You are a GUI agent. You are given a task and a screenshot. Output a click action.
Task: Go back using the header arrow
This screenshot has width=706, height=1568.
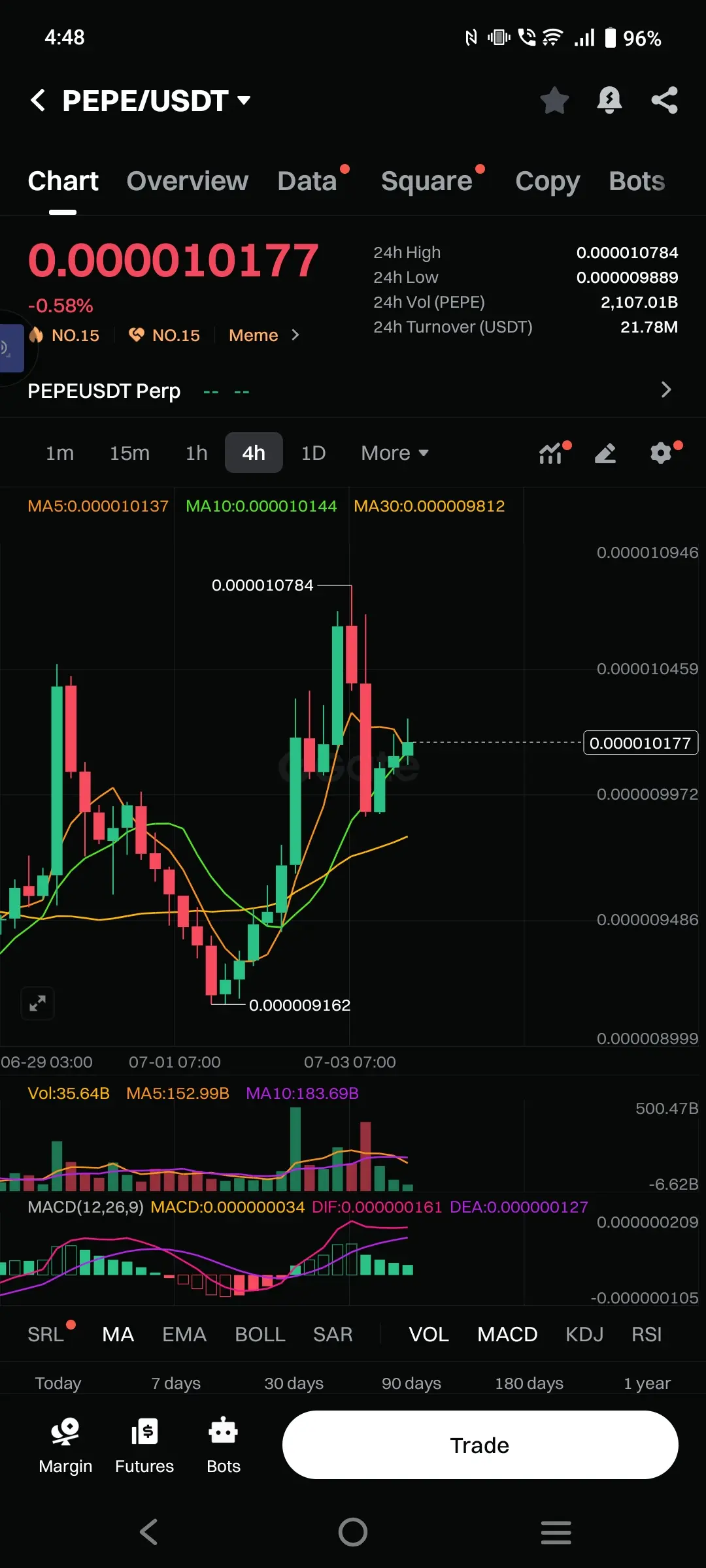[x=38, y=101]
